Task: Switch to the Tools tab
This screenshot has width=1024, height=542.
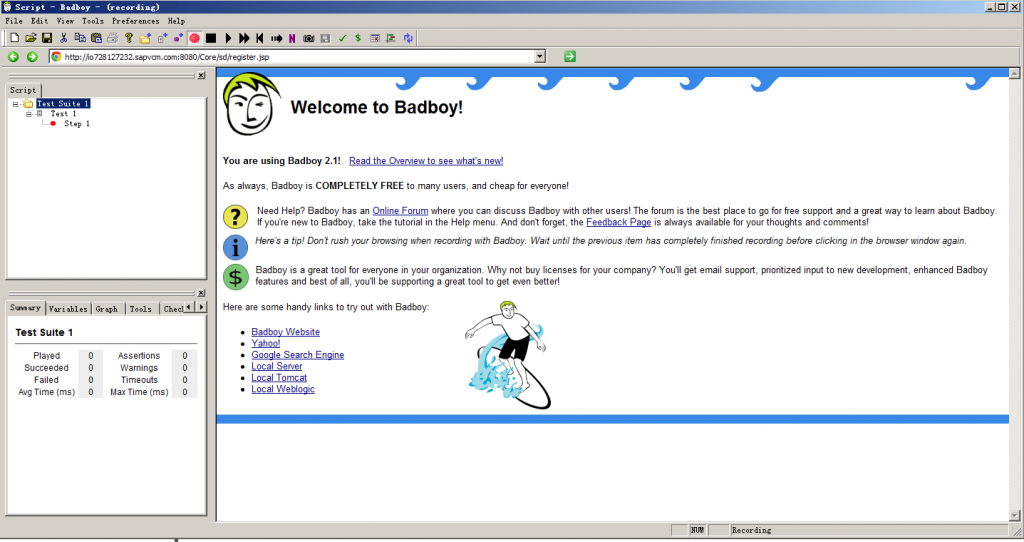Action: pyautogui.click(x=140, y=308)
